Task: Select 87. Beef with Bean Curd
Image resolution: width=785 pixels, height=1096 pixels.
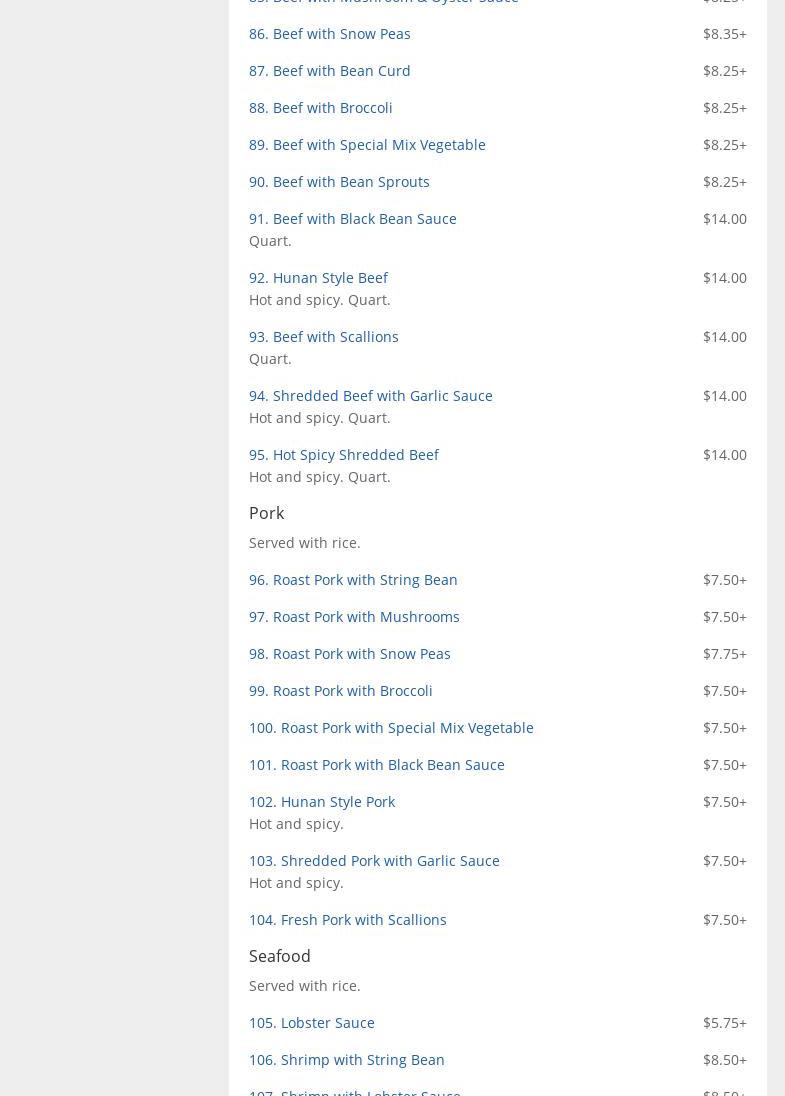Action: 329,71
